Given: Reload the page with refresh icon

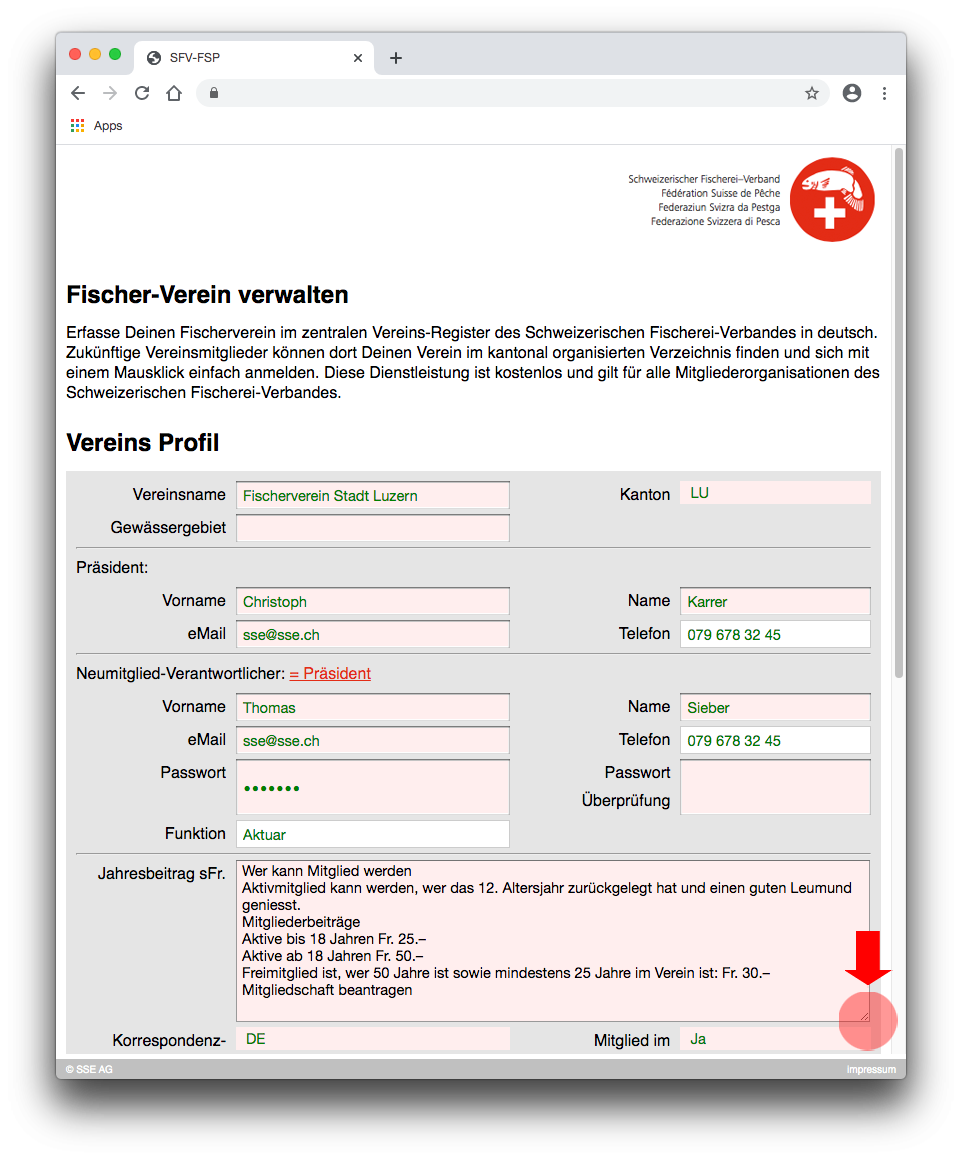Looking at the screenshot, I should 142,93.
